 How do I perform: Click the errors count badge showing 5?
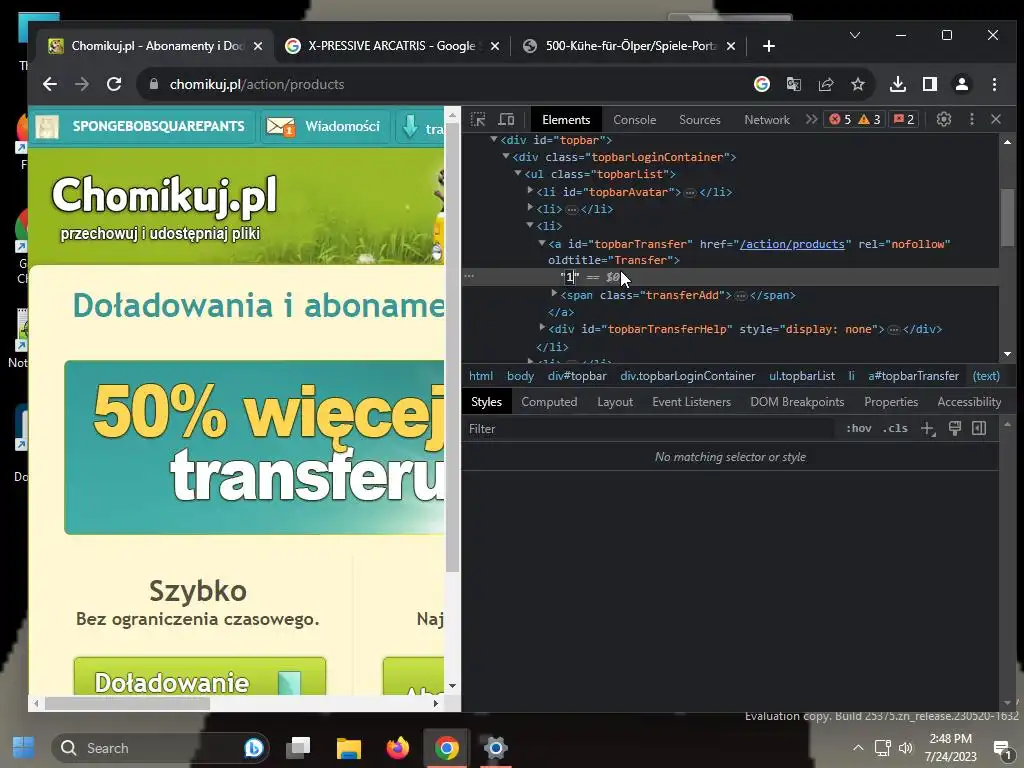840,120
